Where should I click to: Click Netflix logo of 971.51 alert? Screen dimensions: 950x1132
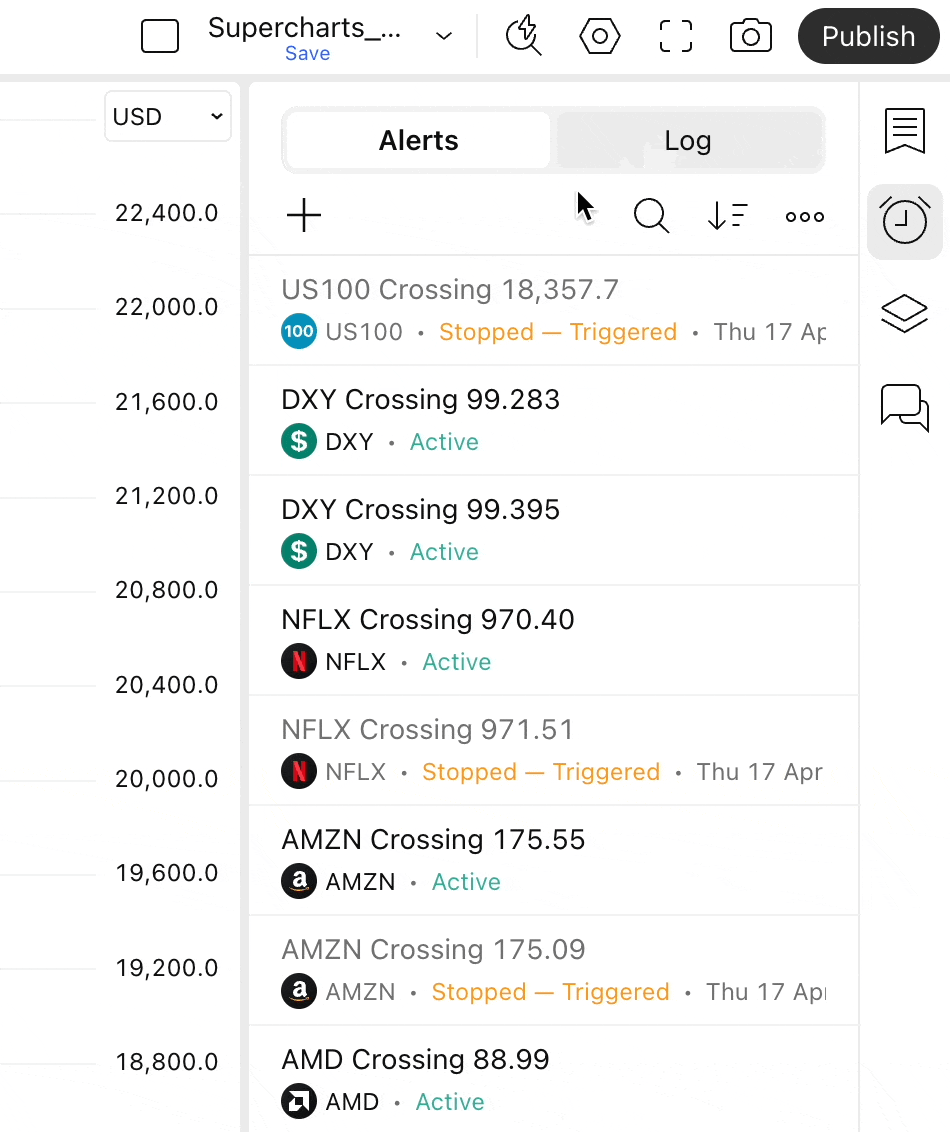299,771
